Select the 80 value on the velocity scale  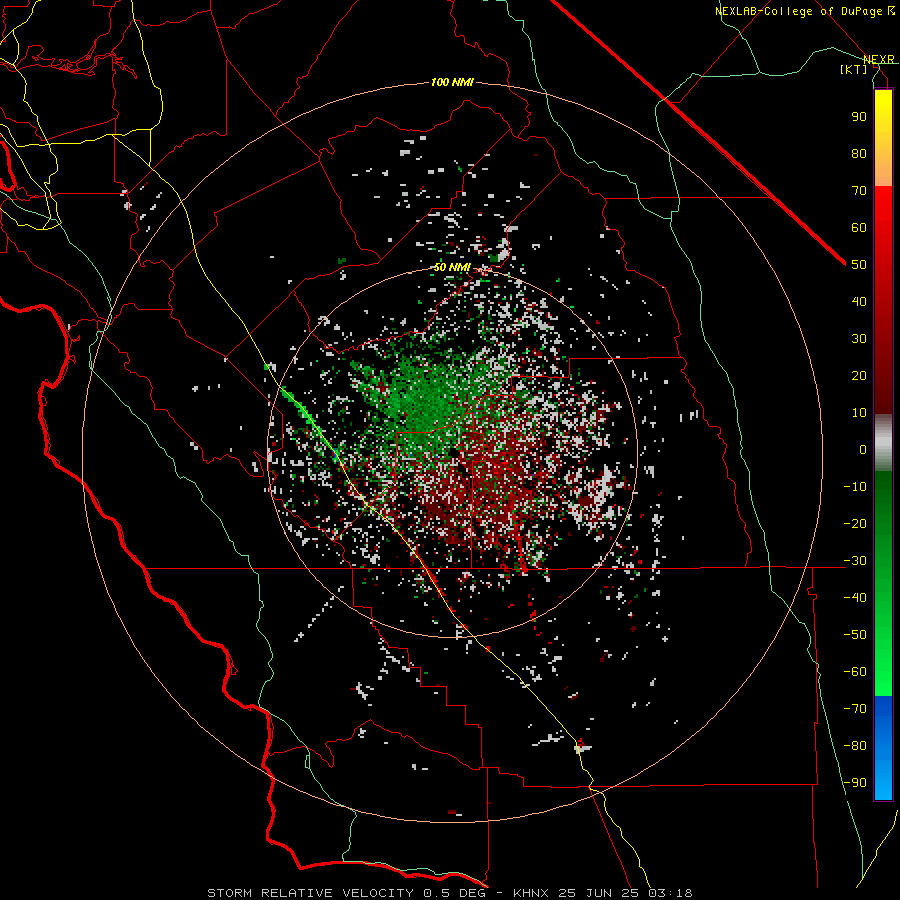(x=859, y=153)
